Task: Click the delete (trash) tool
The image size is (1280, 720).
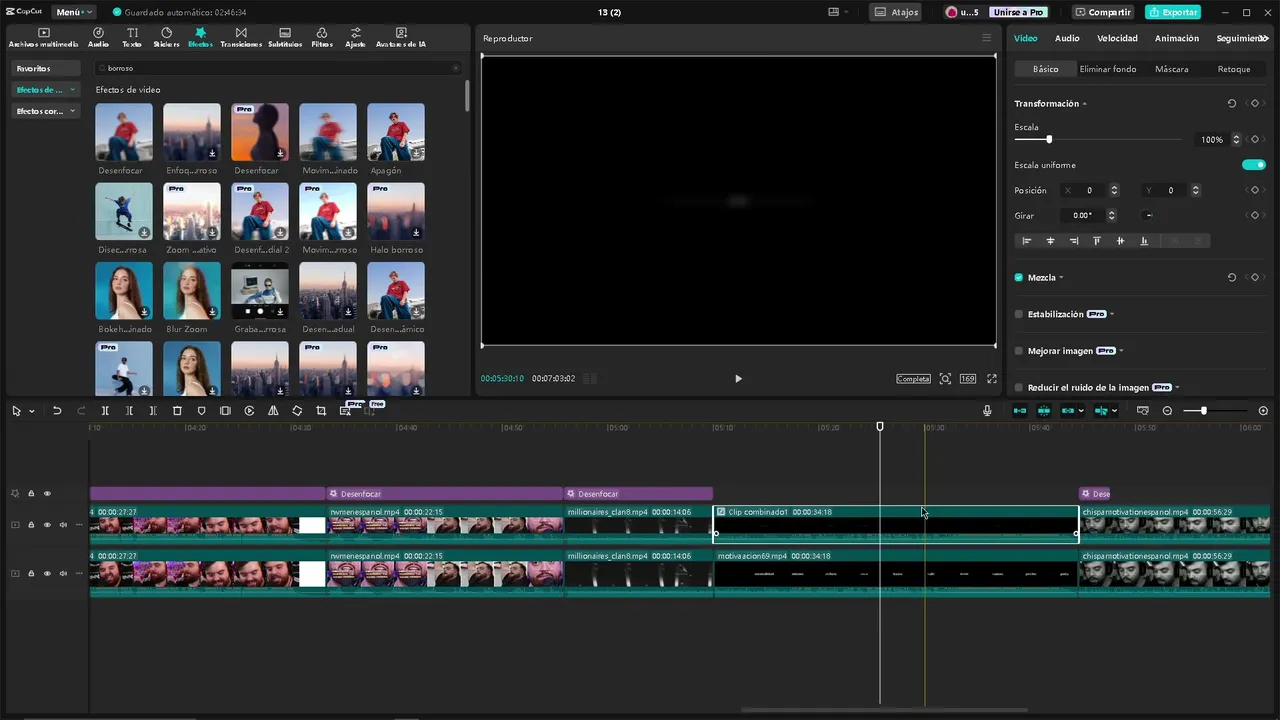Action: 177,411
